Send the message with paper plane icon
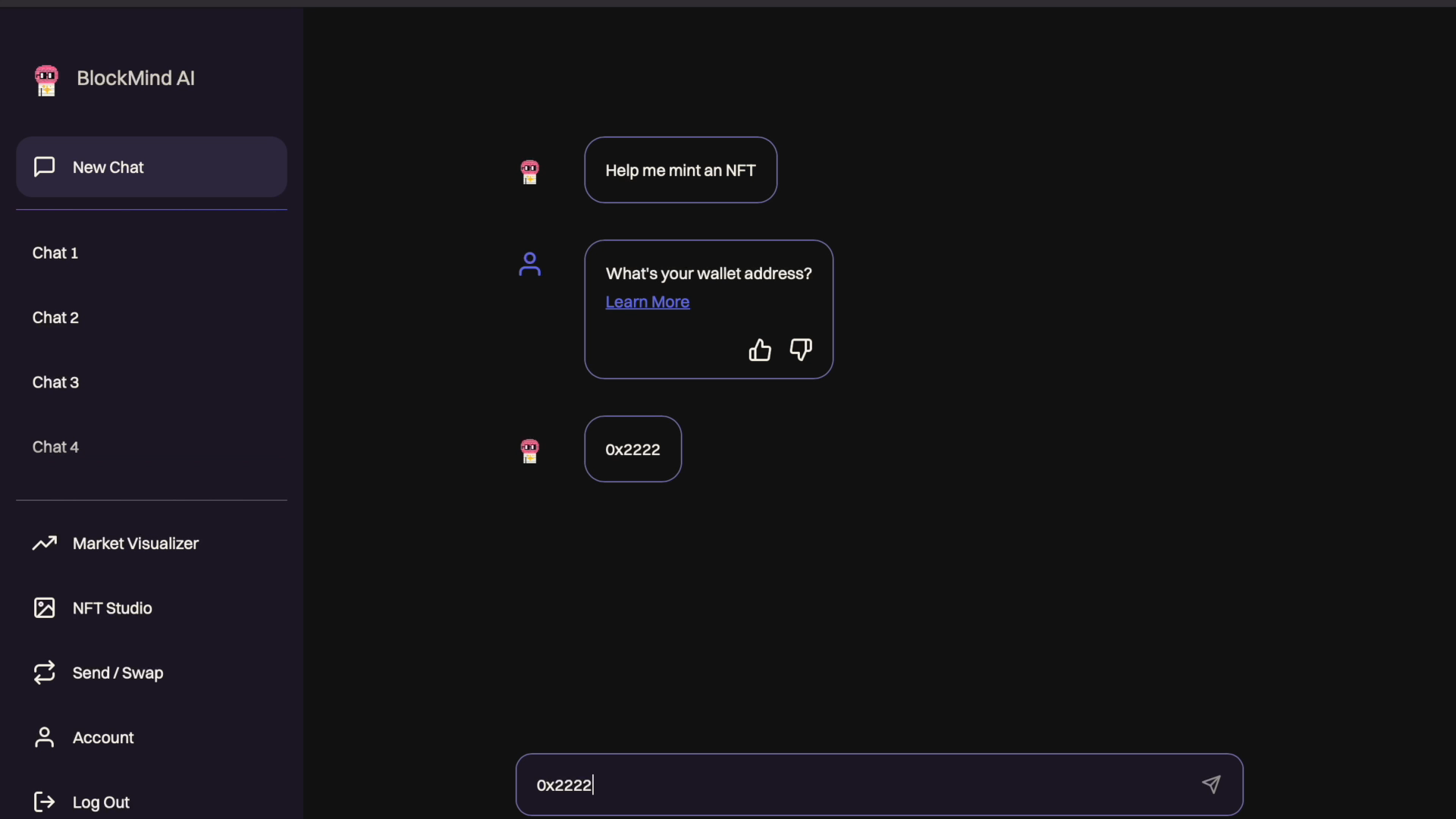Image resolution: width=1456 pixels, height=819 pixels. pos(1211,784)
